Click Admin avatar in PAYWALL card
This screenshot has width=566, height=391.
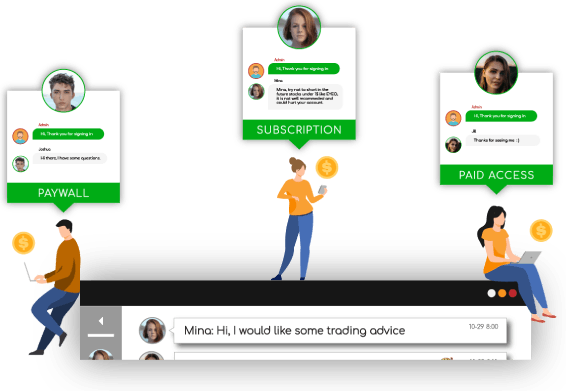(x=20, y=136)
